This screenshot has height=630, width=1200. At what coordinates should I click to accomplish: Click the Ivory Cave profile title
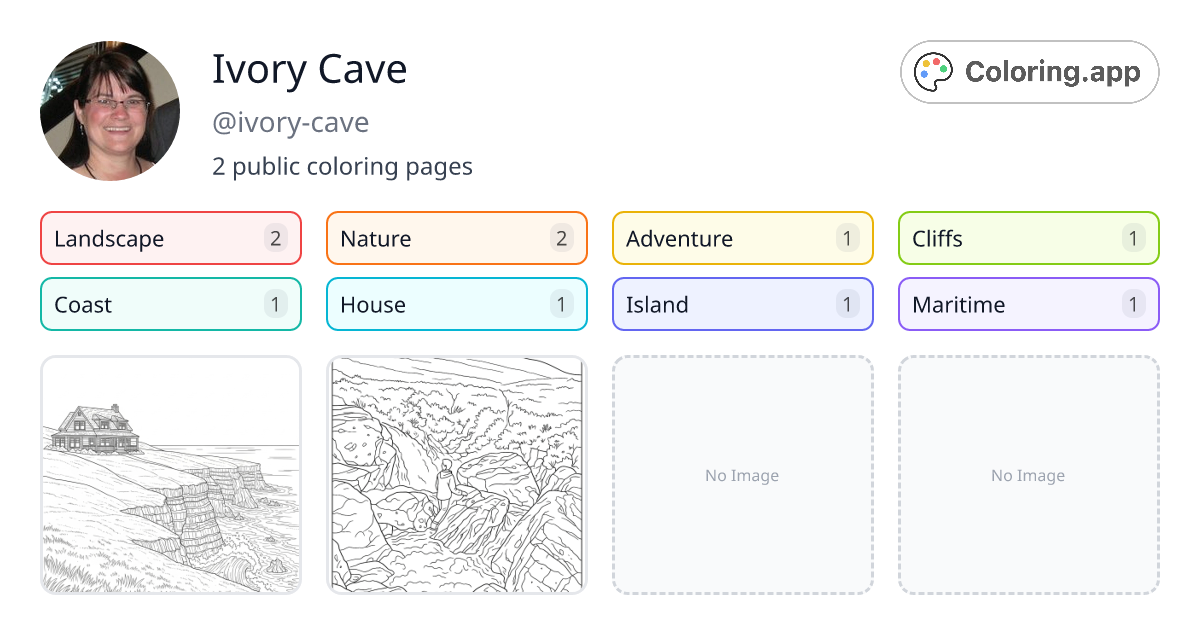pyautogui.click(x=309, y=69)
